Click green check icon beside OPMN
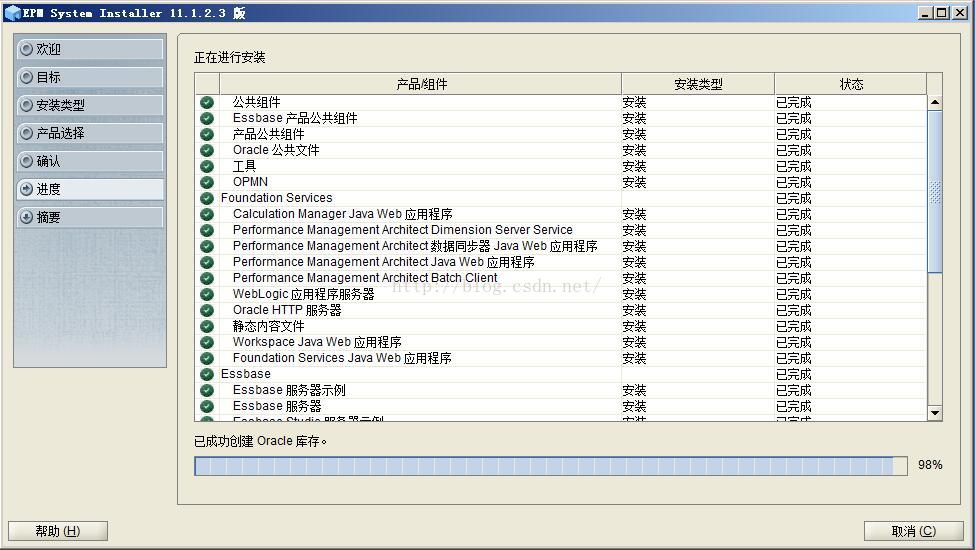Viewport: 975px width, 550px height. [207, 182]
